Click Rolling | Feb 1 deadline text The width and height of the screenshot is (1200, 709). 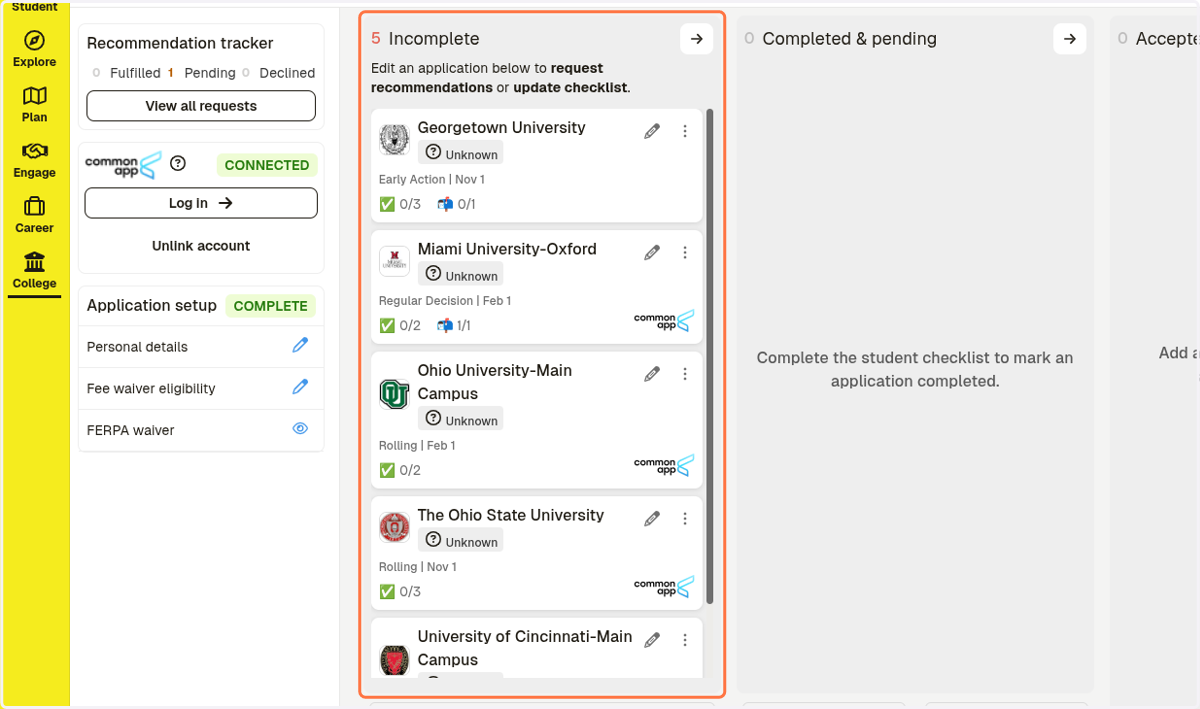click(417, 445)
